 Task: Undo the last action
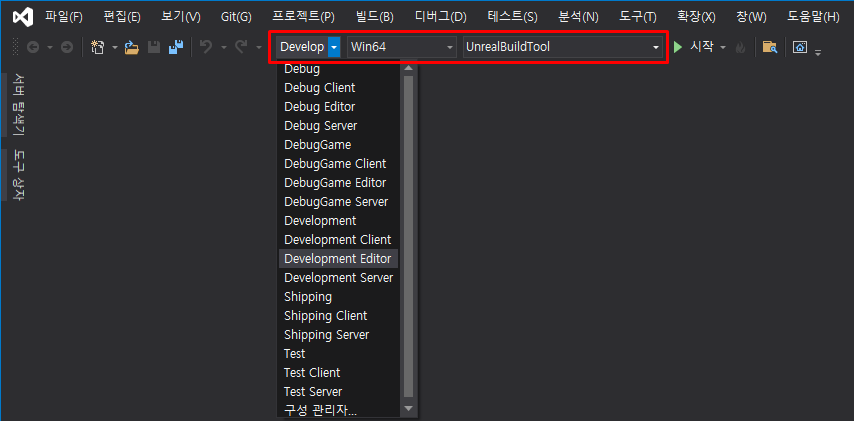(x=206, y=47)
